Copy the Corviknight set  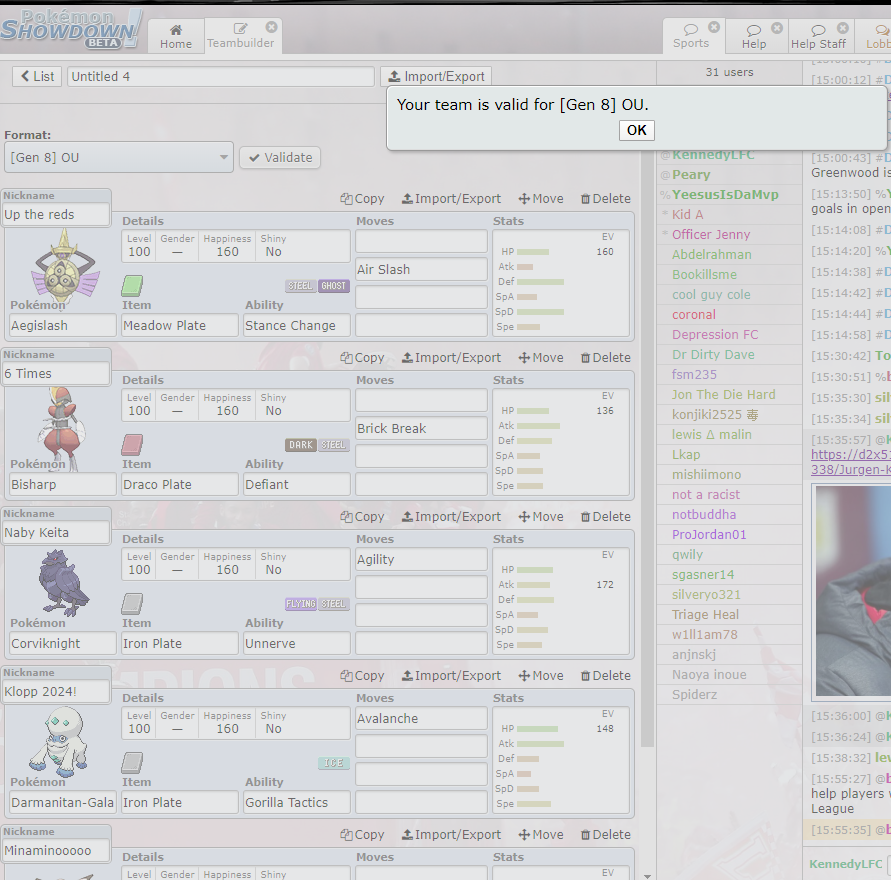[x=362, y=517]
